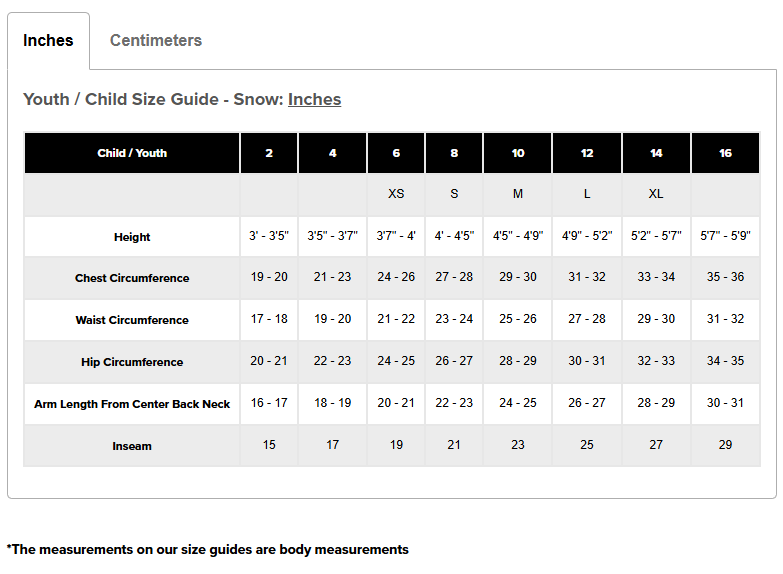Click the 3' - 3'5" height cell
Viewport: 783px width, 574px height.
[269, 236]
